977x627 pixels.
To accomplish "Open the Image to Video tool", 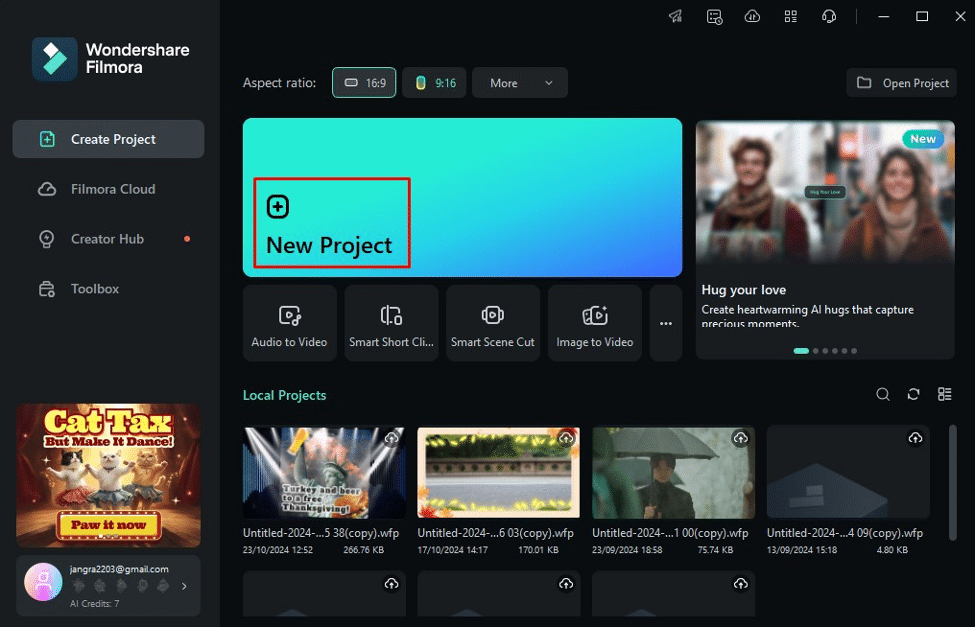I will point(595,323).
